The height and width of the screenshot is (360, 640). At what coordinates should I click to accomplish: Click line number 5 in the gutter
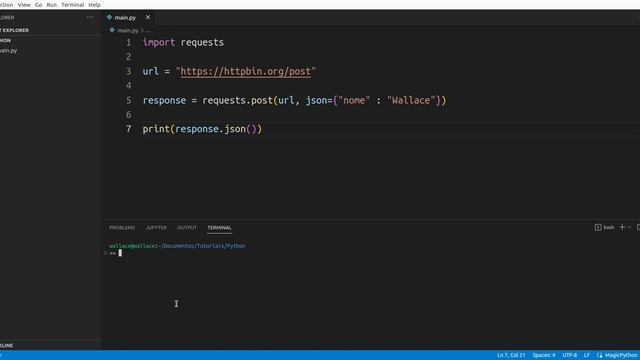pos(129,100)
